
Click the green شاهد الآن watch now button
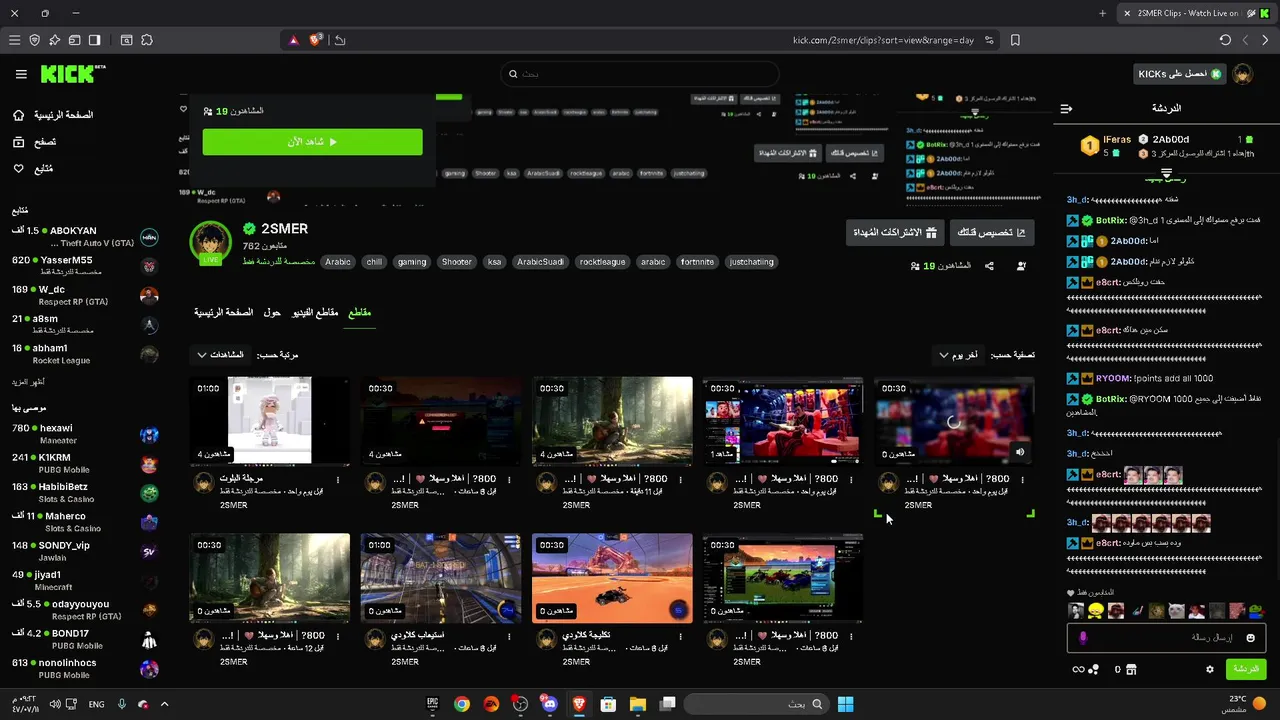[312, 142]
